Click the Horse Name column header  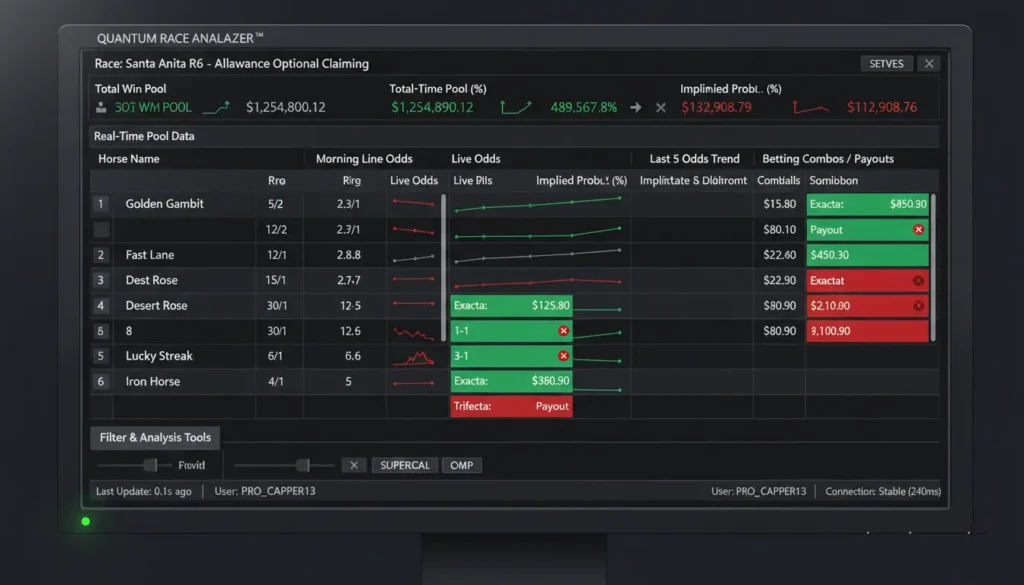[129, 159]
